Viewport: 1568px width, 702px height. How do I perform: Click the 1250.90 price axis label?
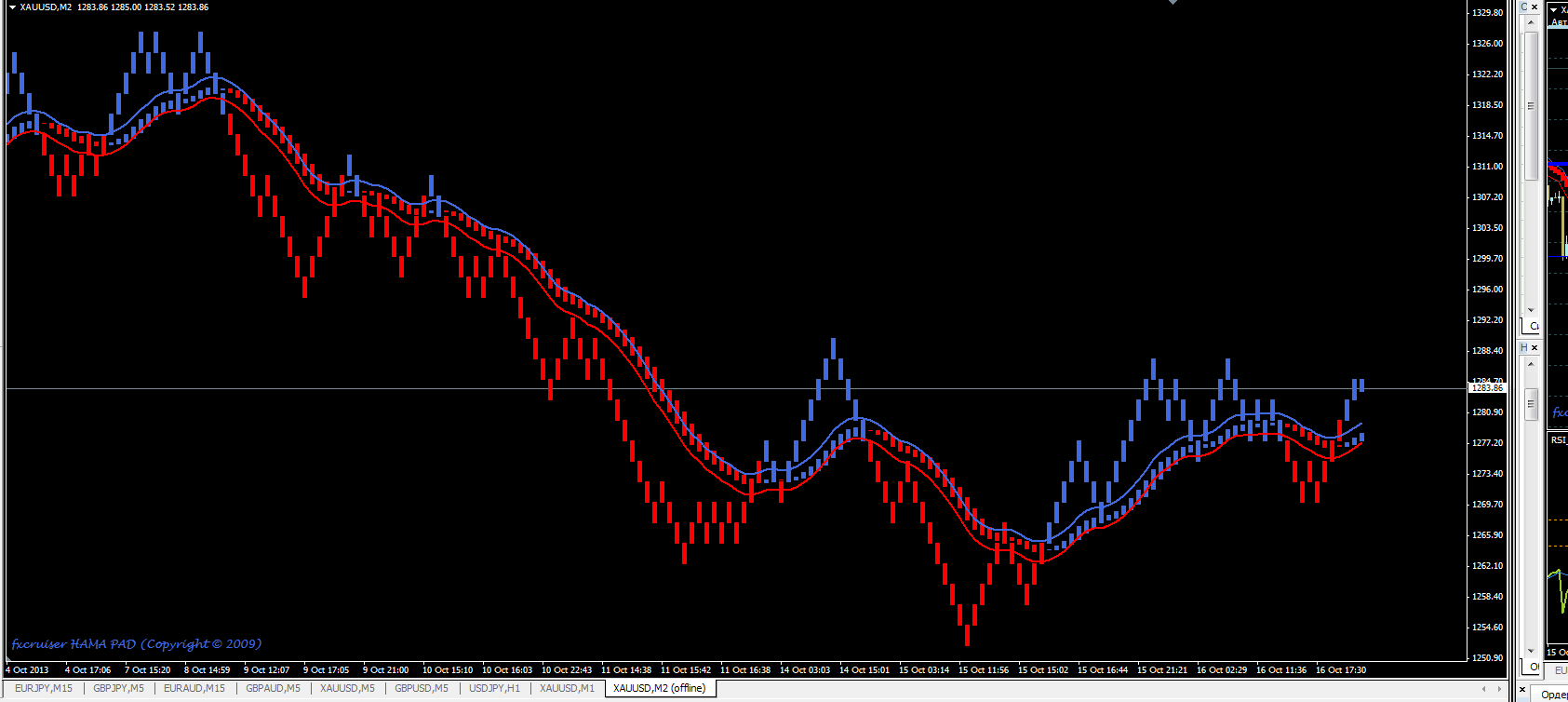pyautogui.click(x=1487, y=657)
